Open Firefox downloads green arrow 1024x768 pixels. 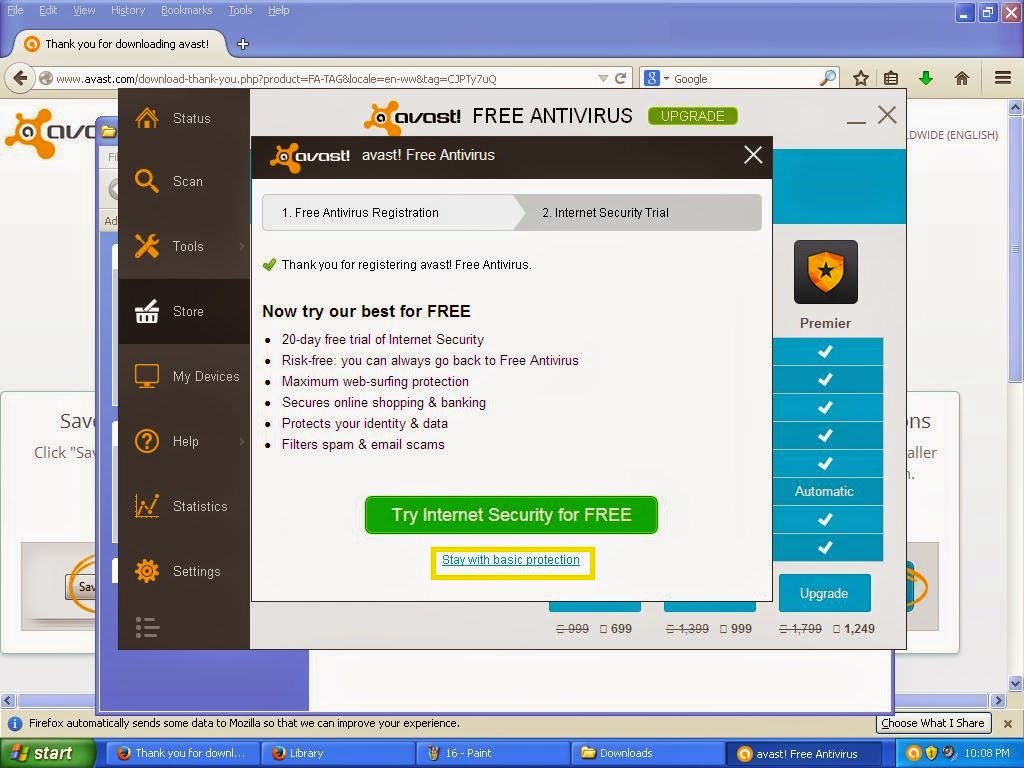(x=925, y=78)
